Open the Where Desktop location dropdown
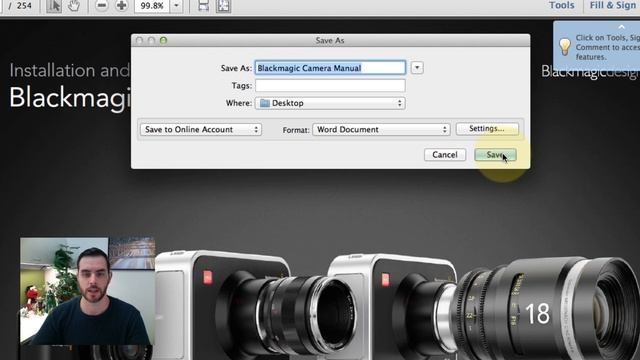The width and height of the screenshot is (640, 360). 330,103
